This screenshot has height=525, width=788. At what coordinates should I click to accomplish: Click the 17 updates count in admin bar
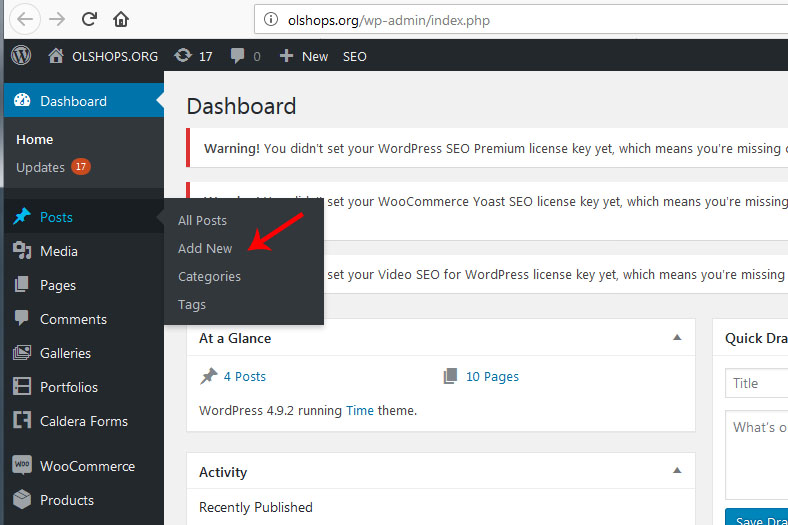pos(206,56)
